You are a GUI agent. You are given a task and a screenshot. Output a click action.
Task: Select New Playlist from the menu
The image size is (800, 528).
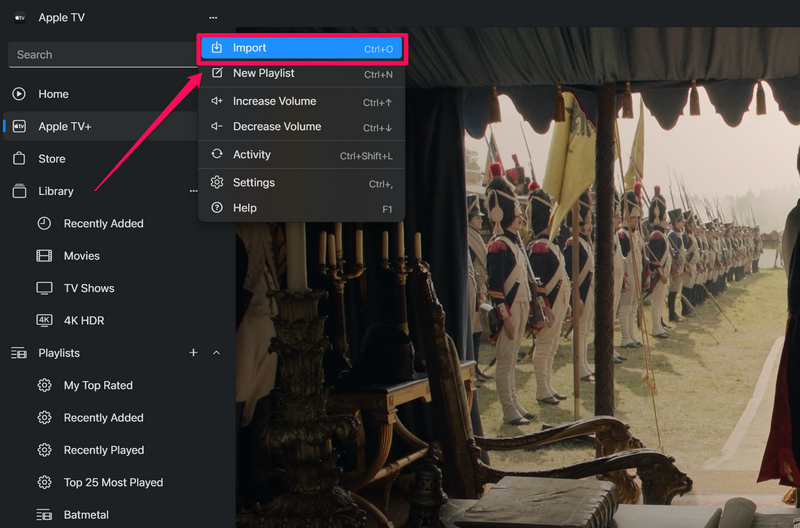(263, 73)
